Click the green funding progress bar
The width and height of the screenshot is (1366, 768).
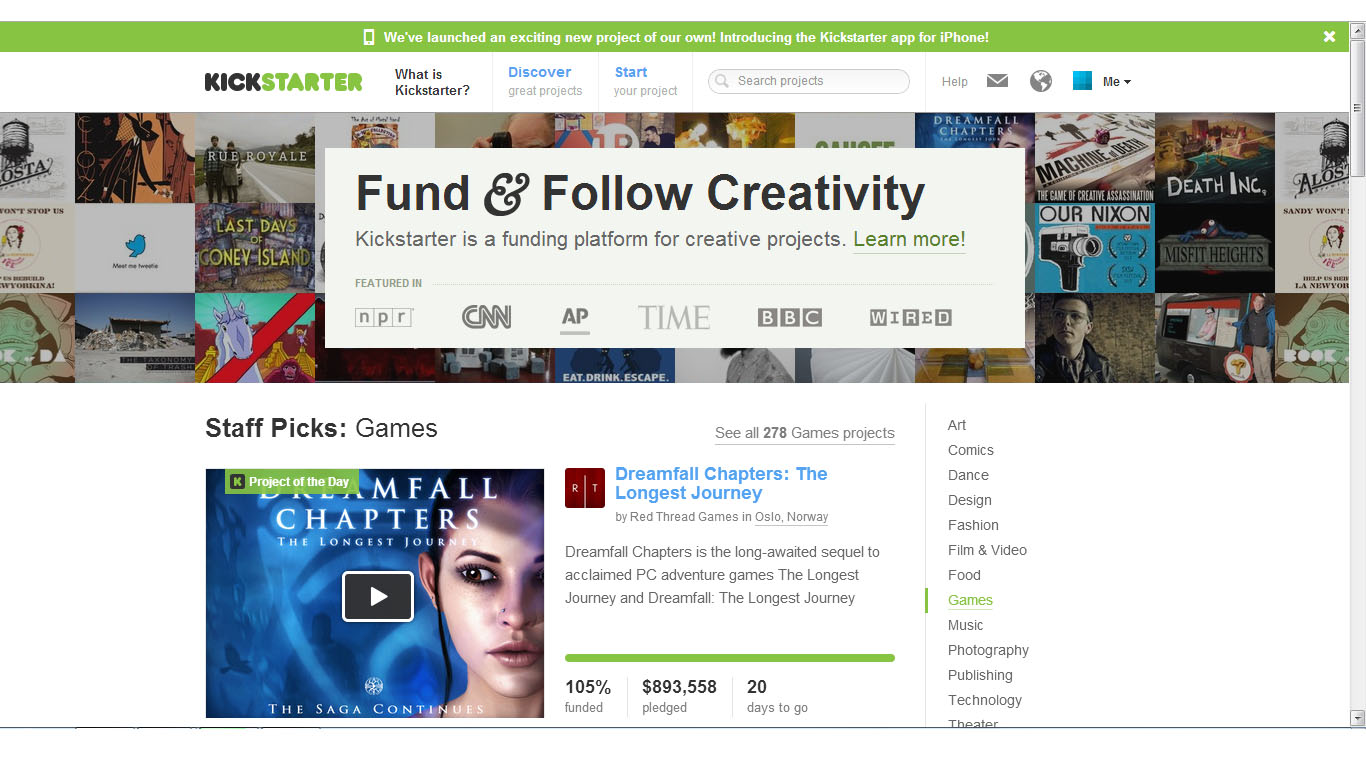730,658
